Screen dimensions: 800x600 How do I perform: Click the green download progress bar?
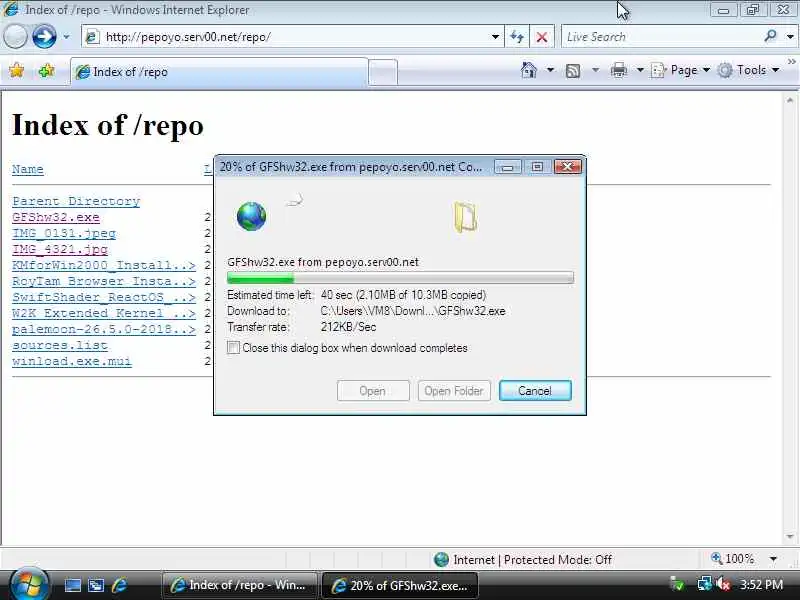click(x=400, y=278)
